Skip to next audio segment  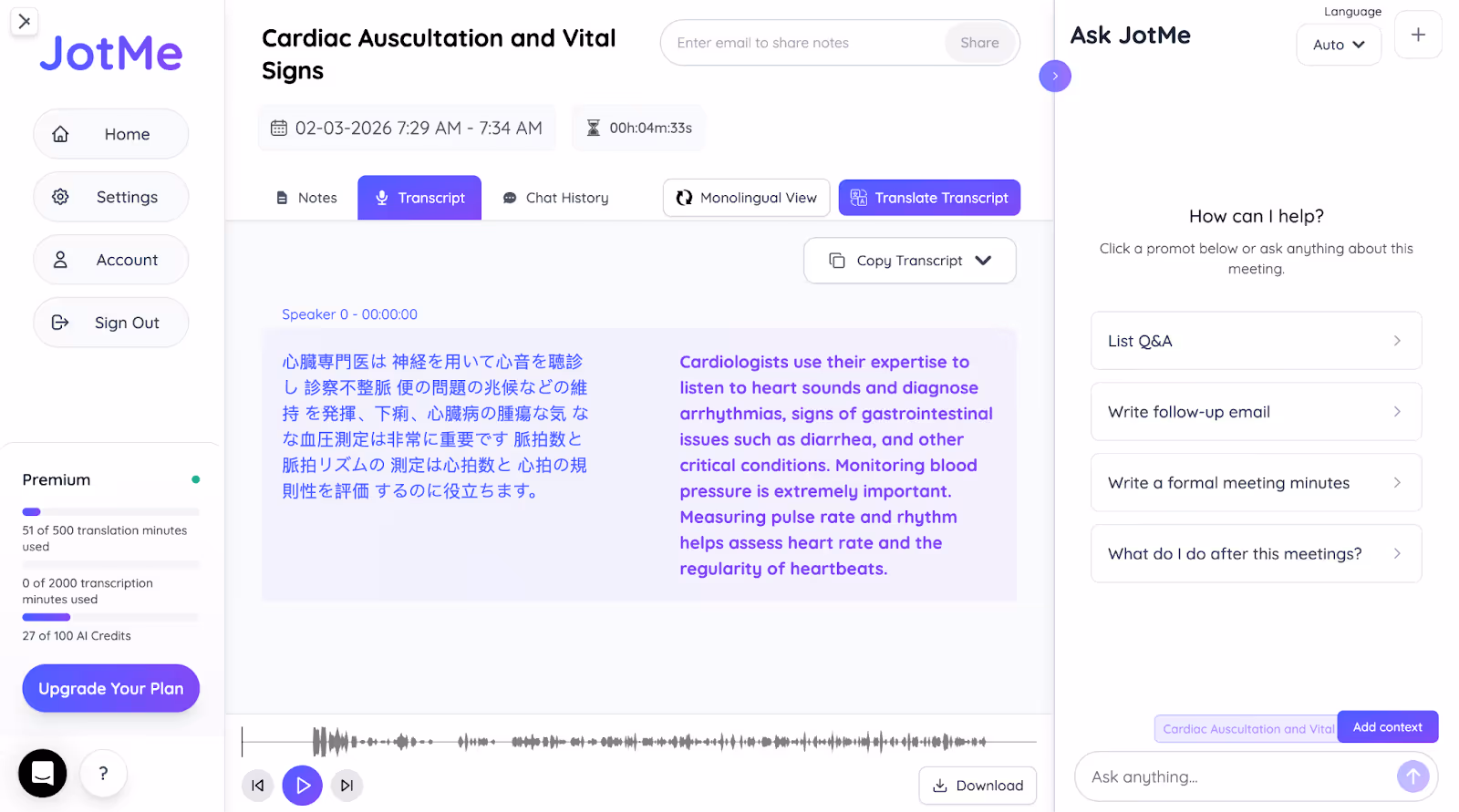[347, 786]
